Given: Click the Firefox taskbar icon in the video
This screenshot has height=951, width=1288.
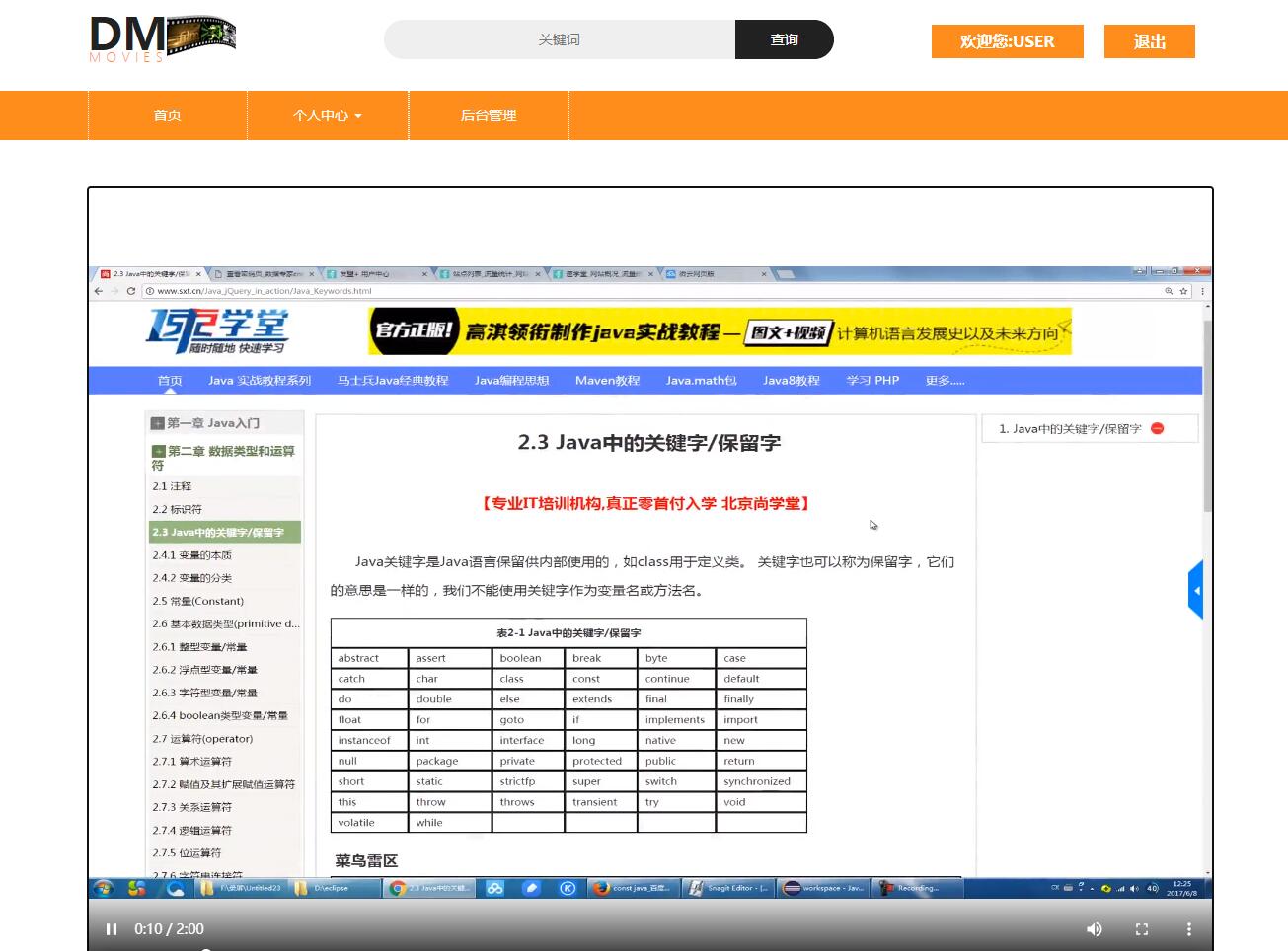Looking at the screenshot, I should tap(599, 888).
